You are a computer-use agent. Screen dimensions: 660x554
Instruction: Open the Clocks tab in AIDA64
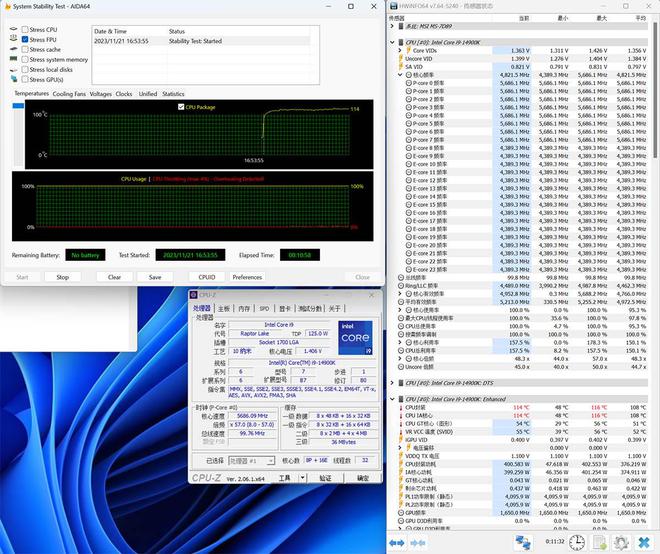124,94
